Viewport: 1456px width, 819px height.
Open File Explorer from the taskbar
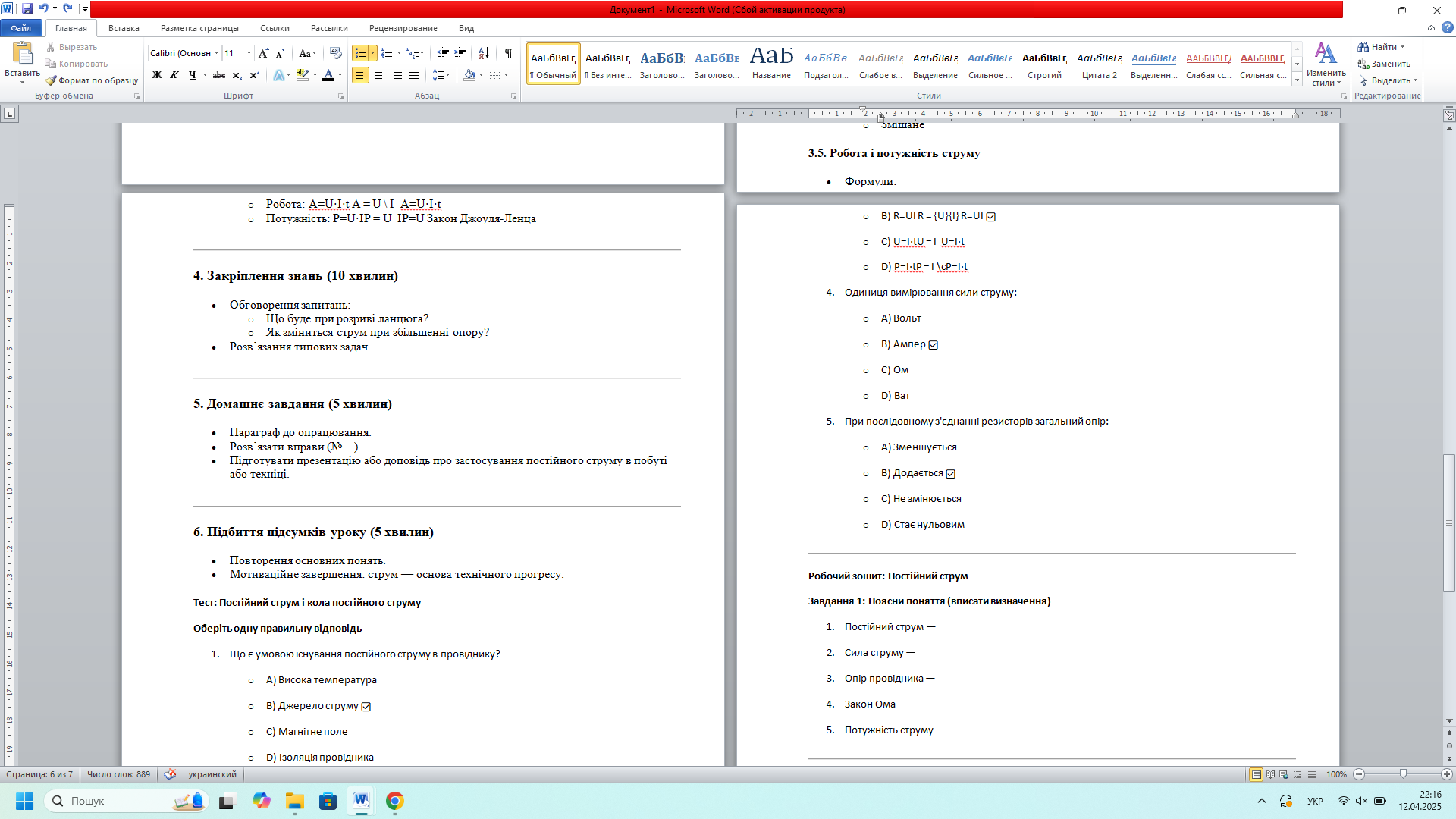[x=294, y=801]
